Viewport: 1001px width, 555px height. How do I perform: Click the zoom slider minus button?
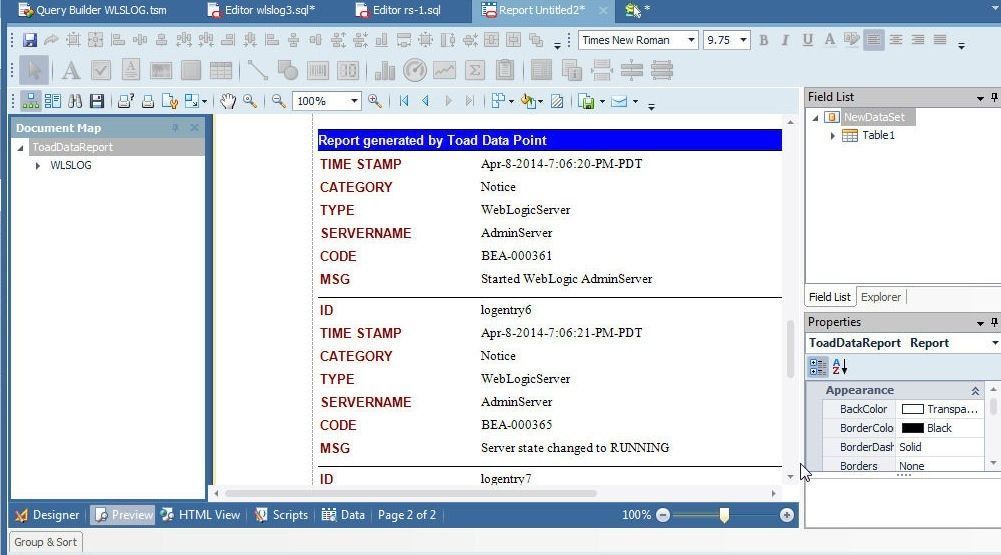[x=663, y=515]
